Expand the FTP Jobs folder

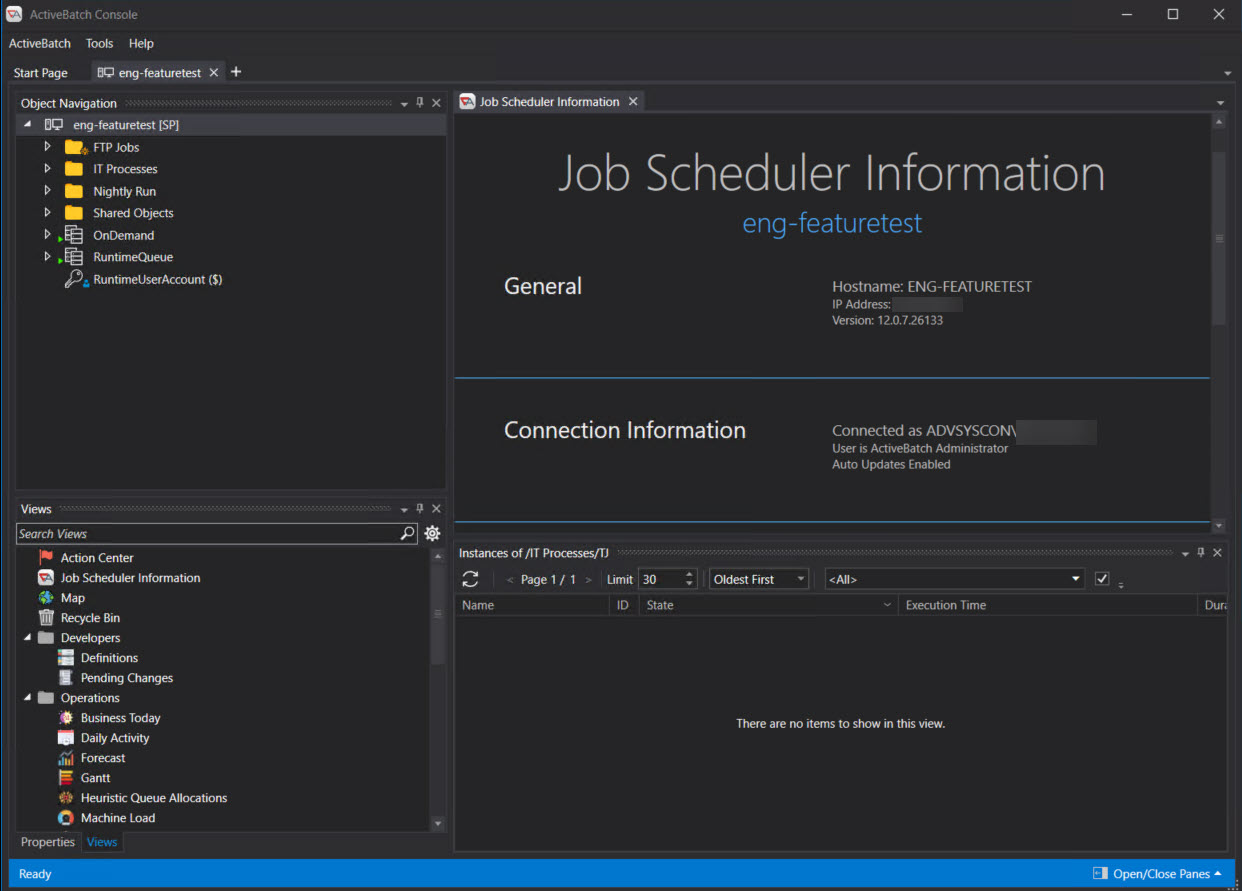(x=46, y=147)
